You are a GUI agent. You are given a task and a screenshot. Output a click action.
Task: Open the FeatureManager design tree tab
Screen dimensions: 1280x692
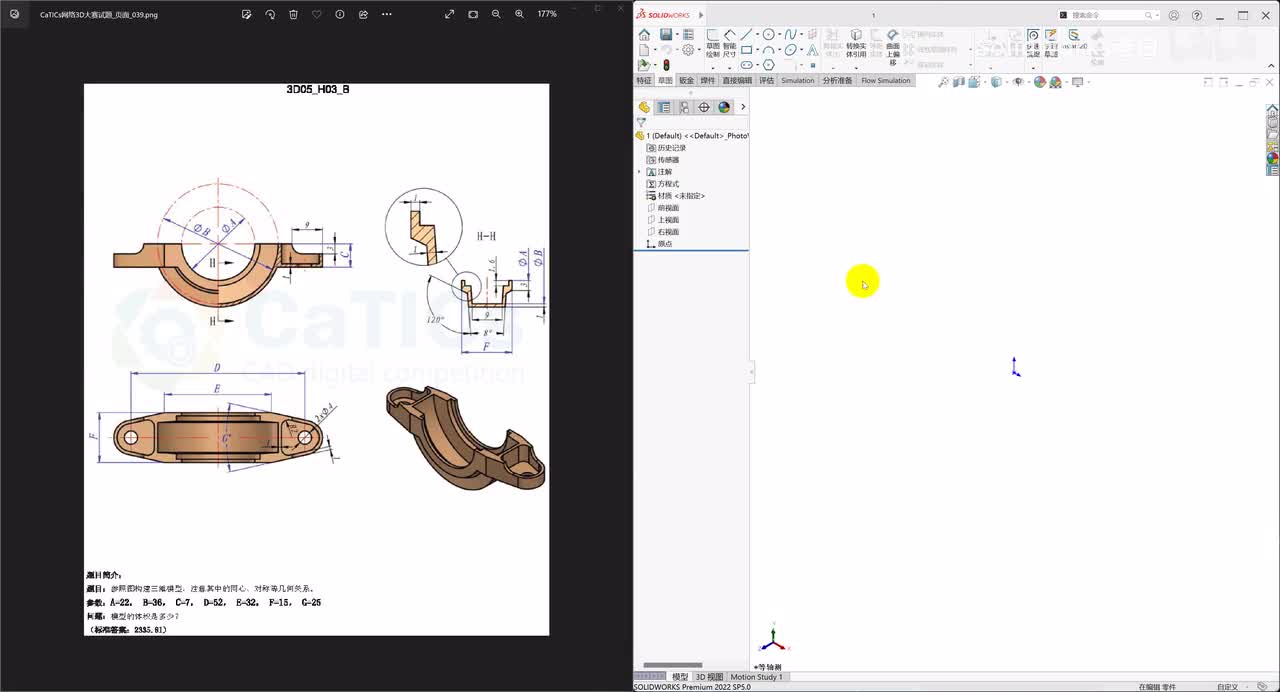tap(644, 107)
